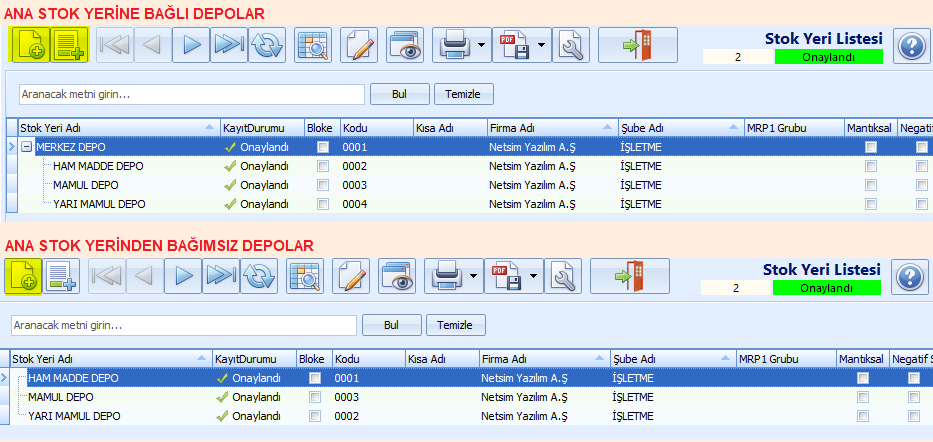Image resolution: width=933 pixels, height=442 pixels.
Task: Collapse MERKEZ DEPO tree node
Action: tap(26, 147)
